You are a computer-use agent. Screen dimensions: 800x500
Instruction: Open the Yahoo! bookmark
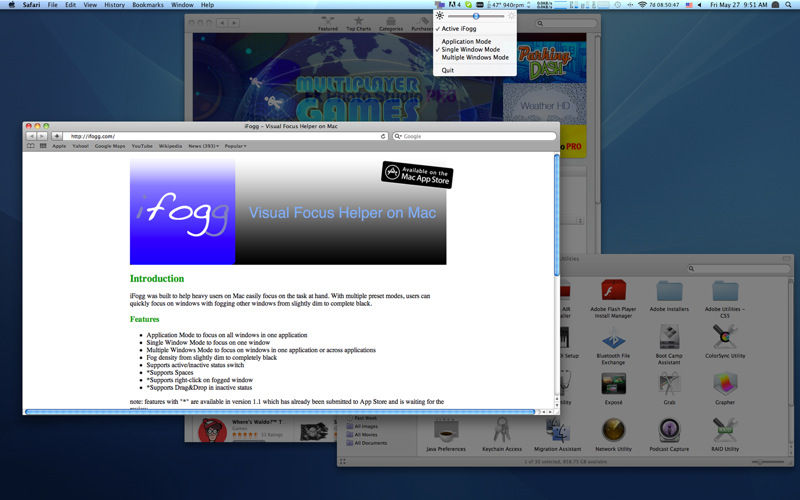point(80,146)
